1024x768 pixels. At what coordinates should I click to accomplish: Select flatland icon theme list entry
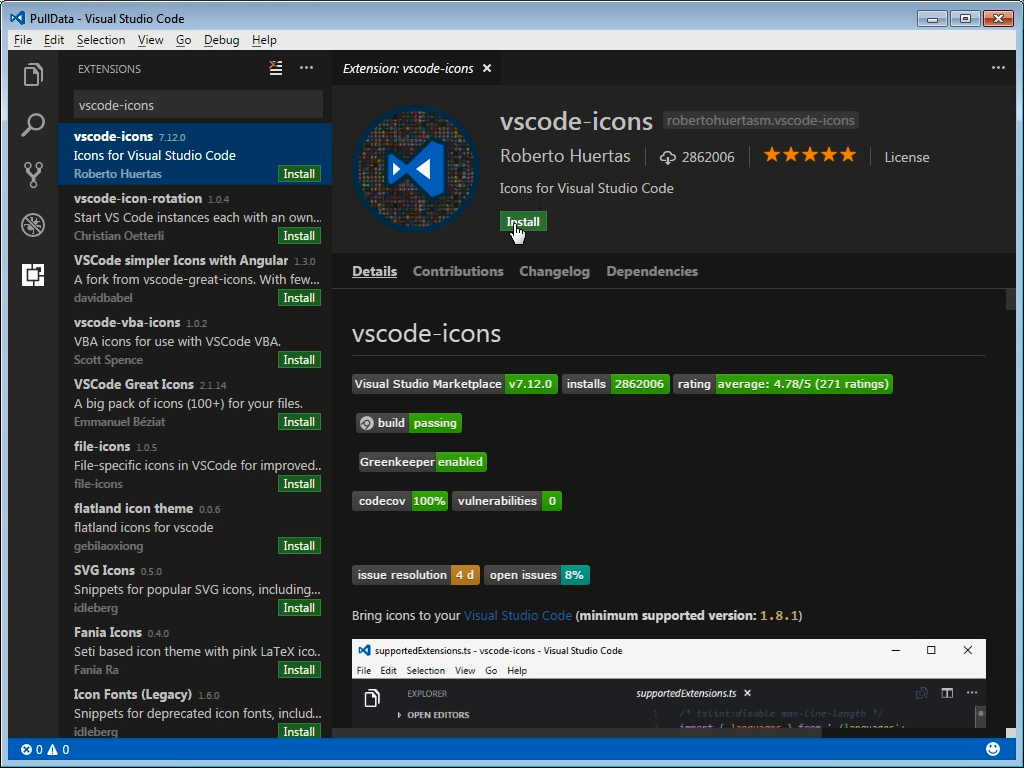195,526
